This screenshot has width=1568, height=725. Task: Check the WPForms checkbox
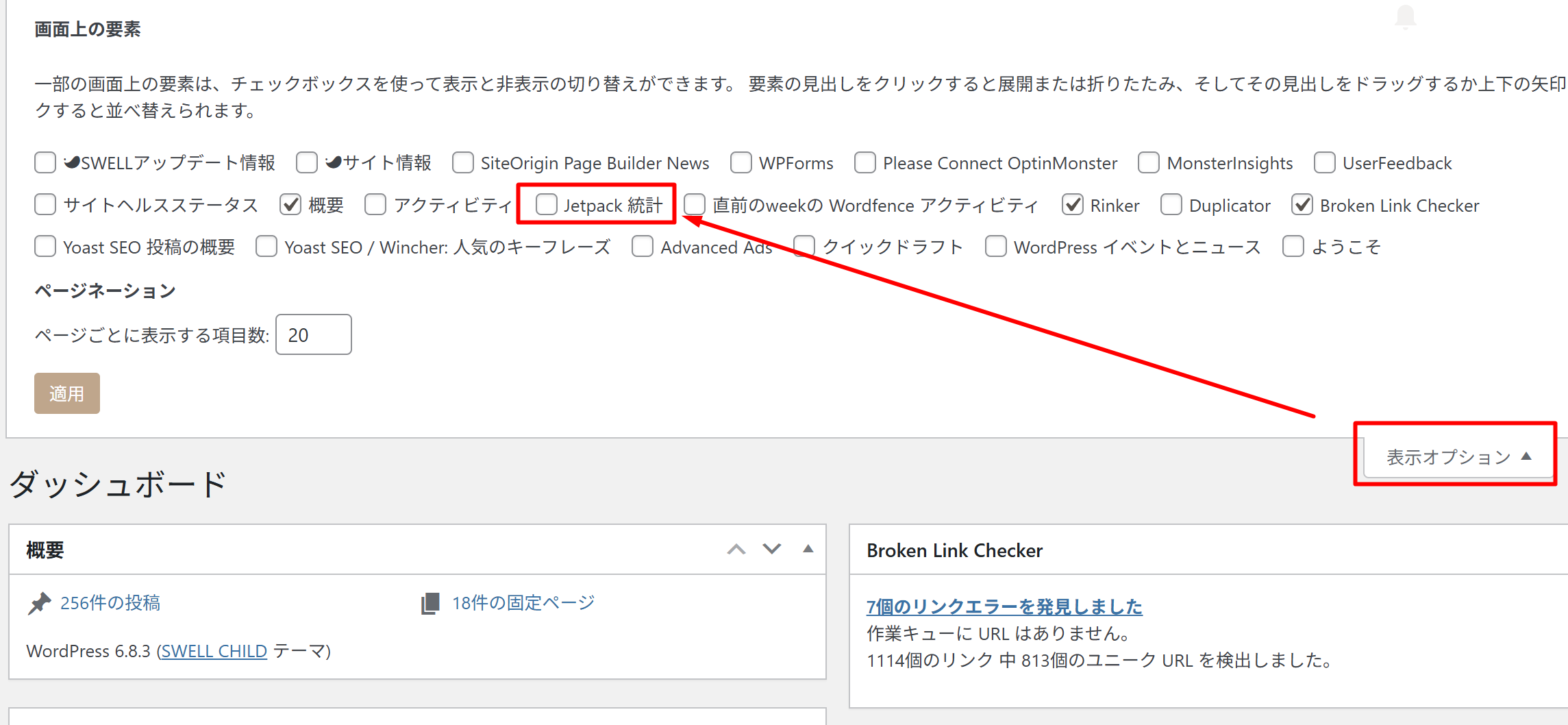(x=741, y=163)
